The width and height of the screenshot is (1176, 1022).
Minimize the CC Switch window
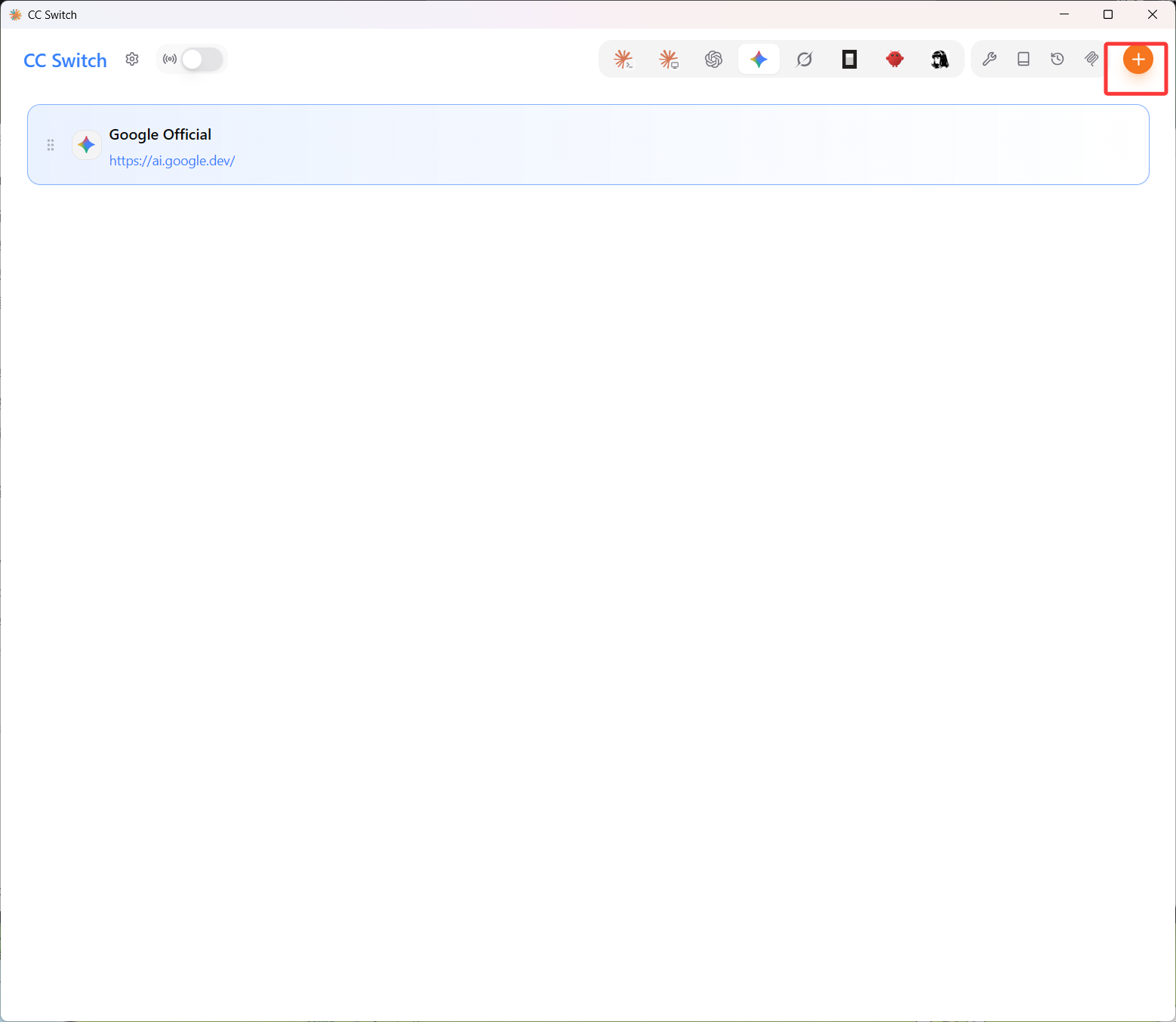(1064, 14)
